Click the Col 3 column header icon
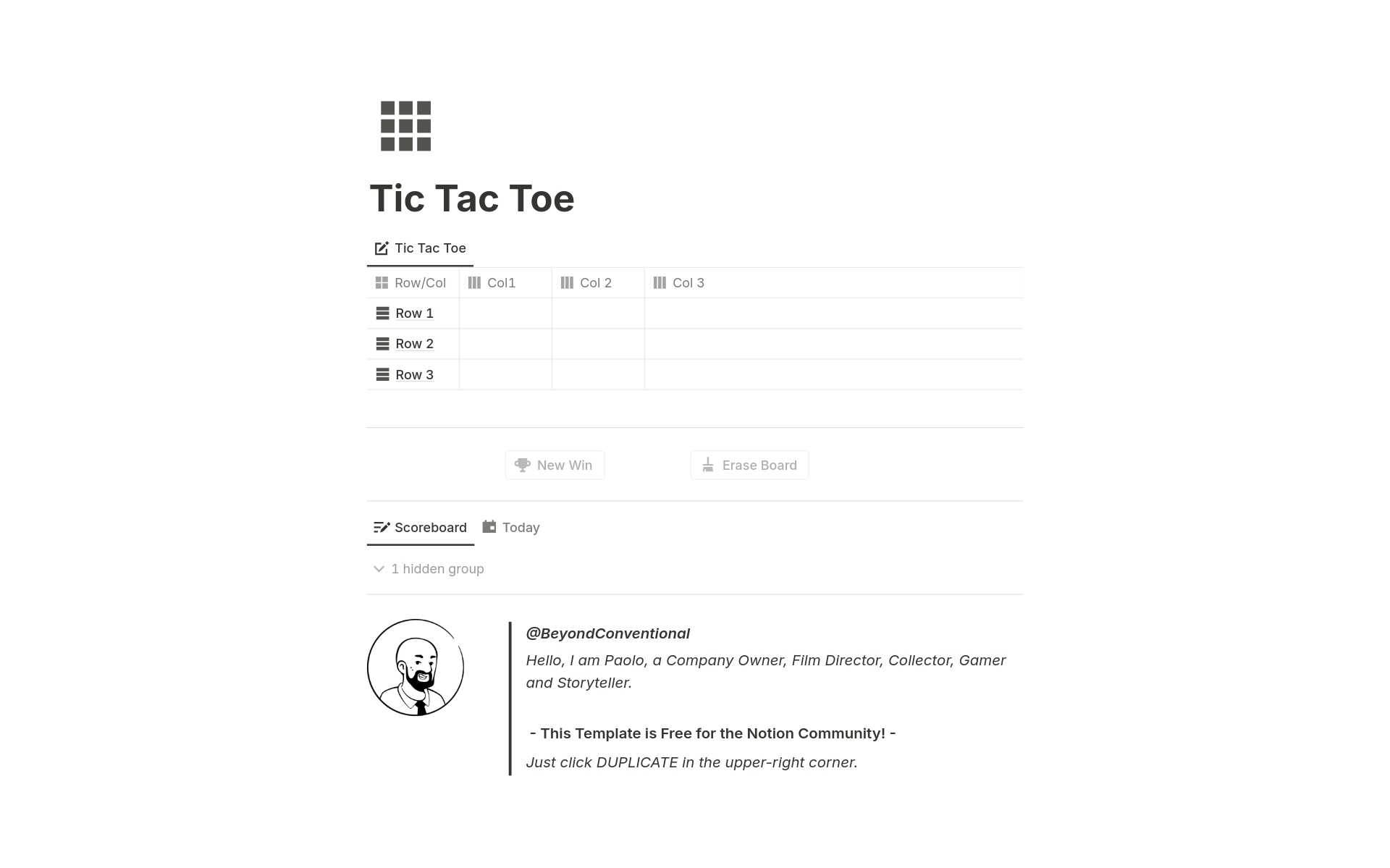 coord(660,283)
